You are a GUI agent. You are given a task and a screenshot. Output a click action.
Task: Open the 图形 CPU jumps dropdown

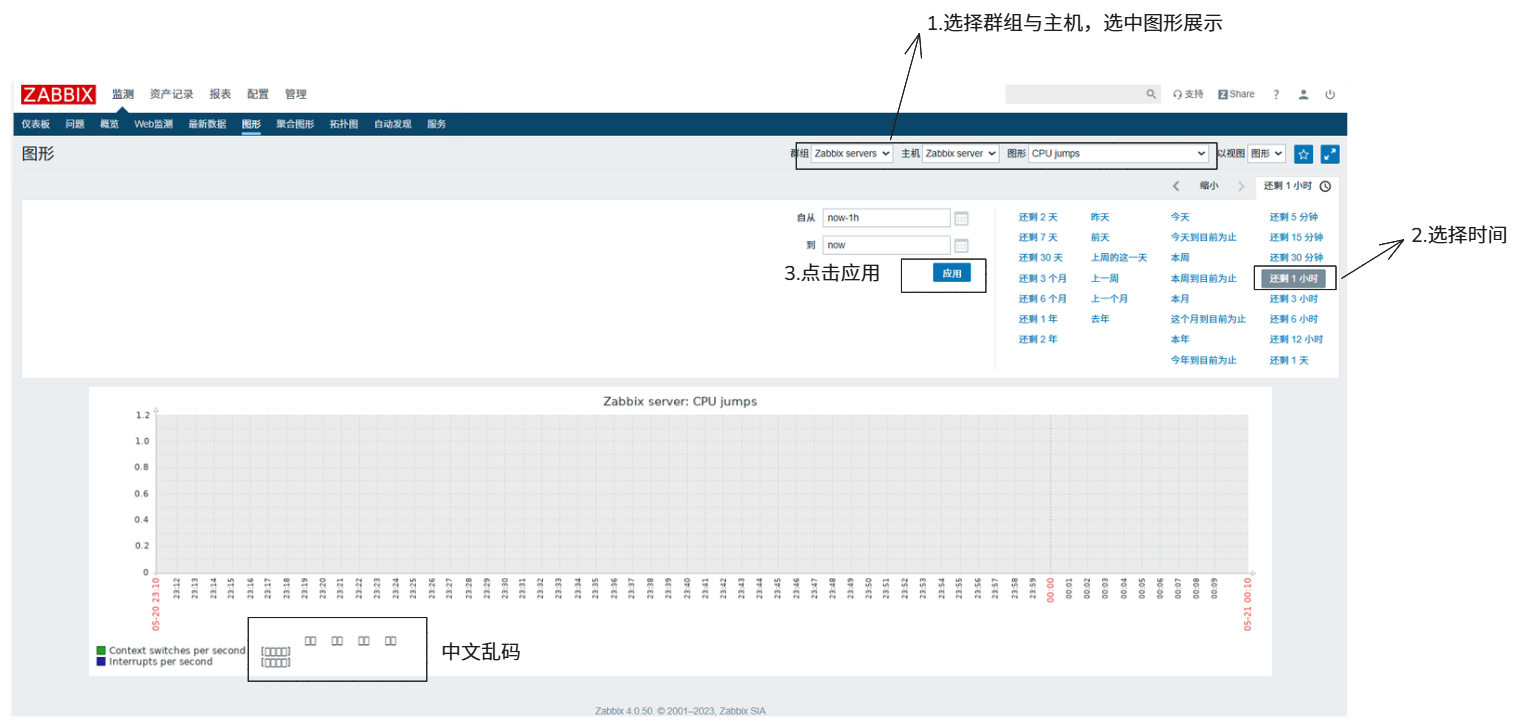pos(1119,154)
